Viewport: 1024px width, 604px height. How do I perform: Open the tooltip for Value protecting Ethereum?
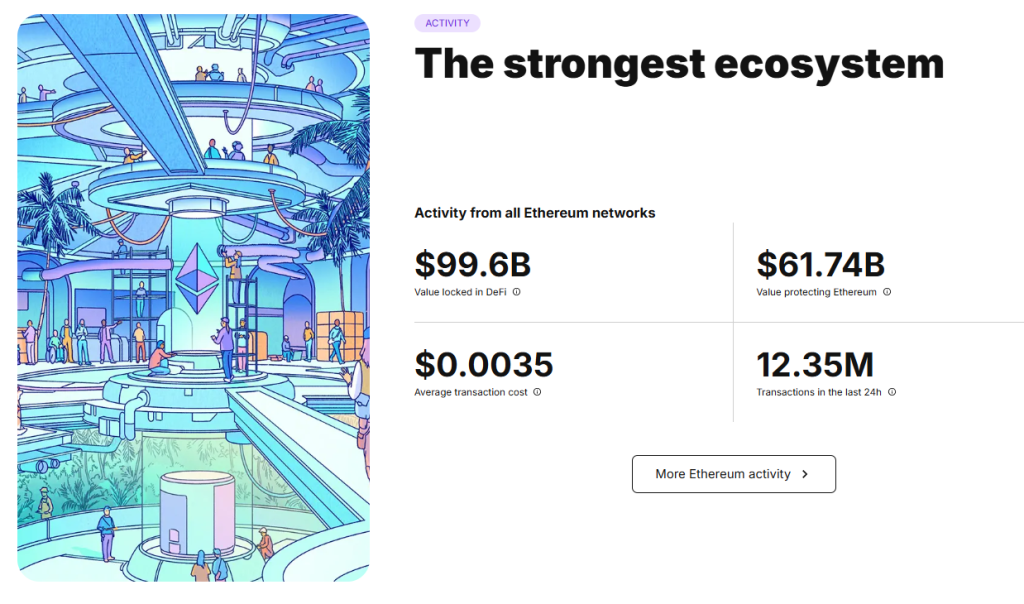pos(887,291)
